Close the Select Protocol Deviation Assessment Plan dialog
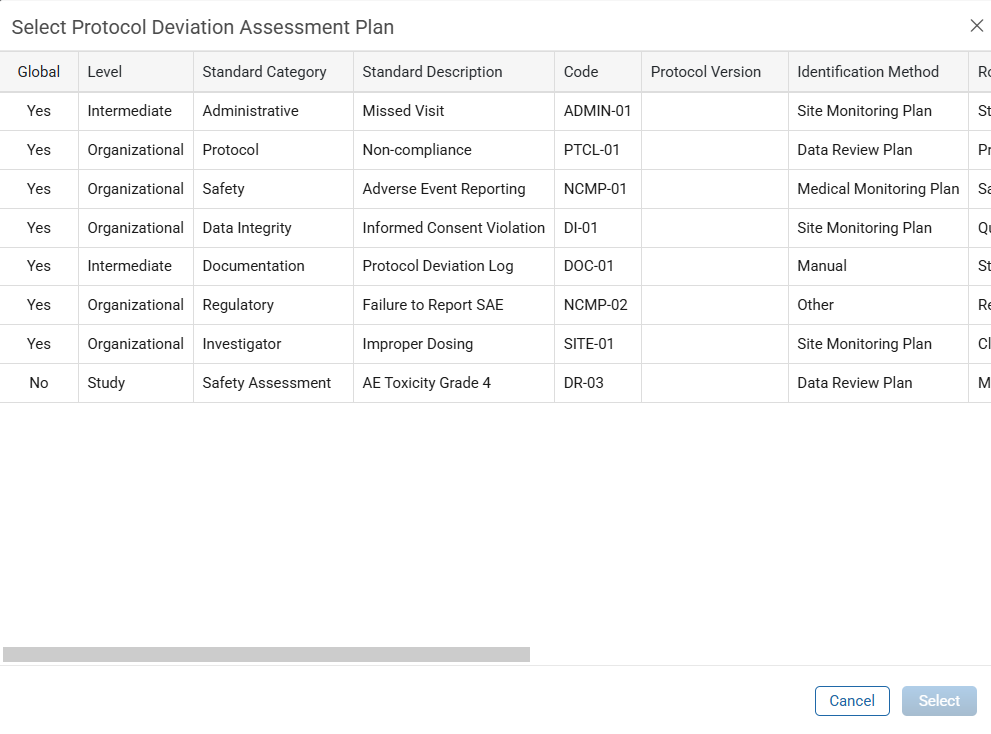Image resolution: width=991 pixels, height=734 pixels. [x=976, y=25]
